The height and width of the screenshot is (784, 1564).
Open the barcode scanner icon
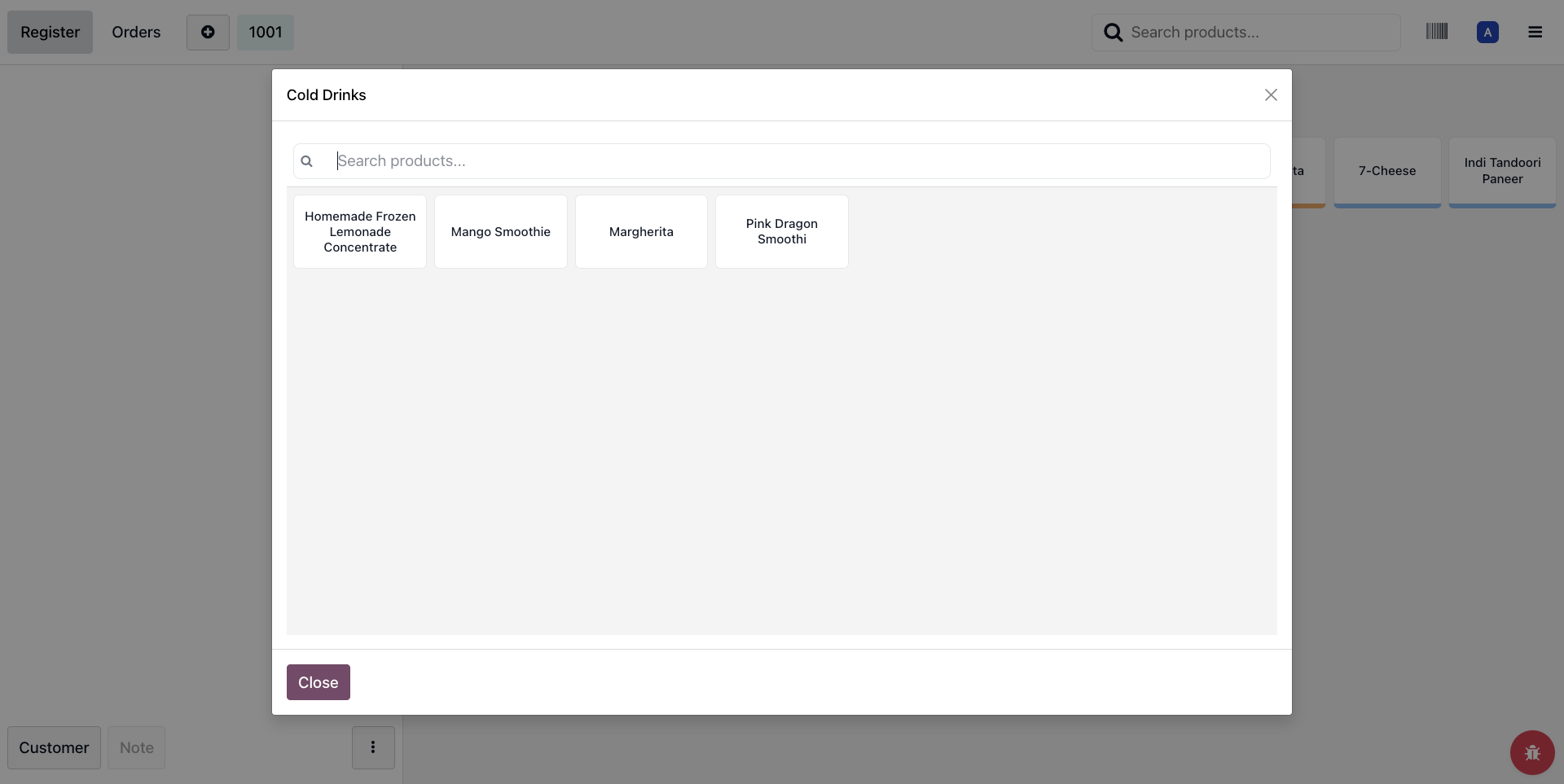pyautogui.click(x=1437, y=32)
